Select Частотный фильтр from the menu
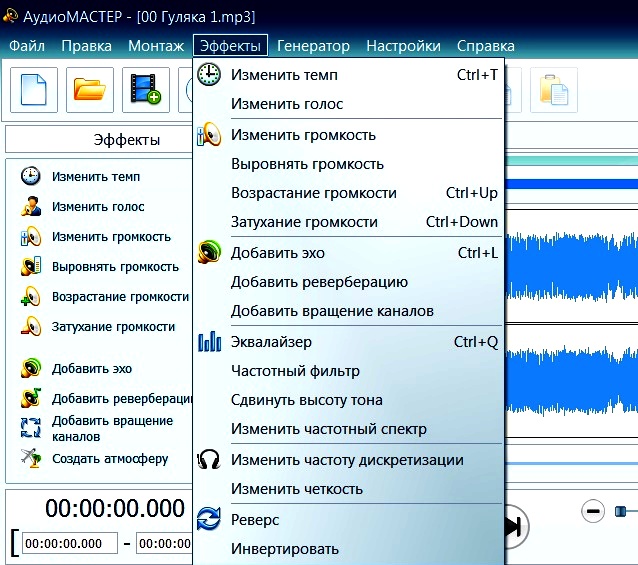The height and width of the screenshot is (565, 638). coord(295,371)
